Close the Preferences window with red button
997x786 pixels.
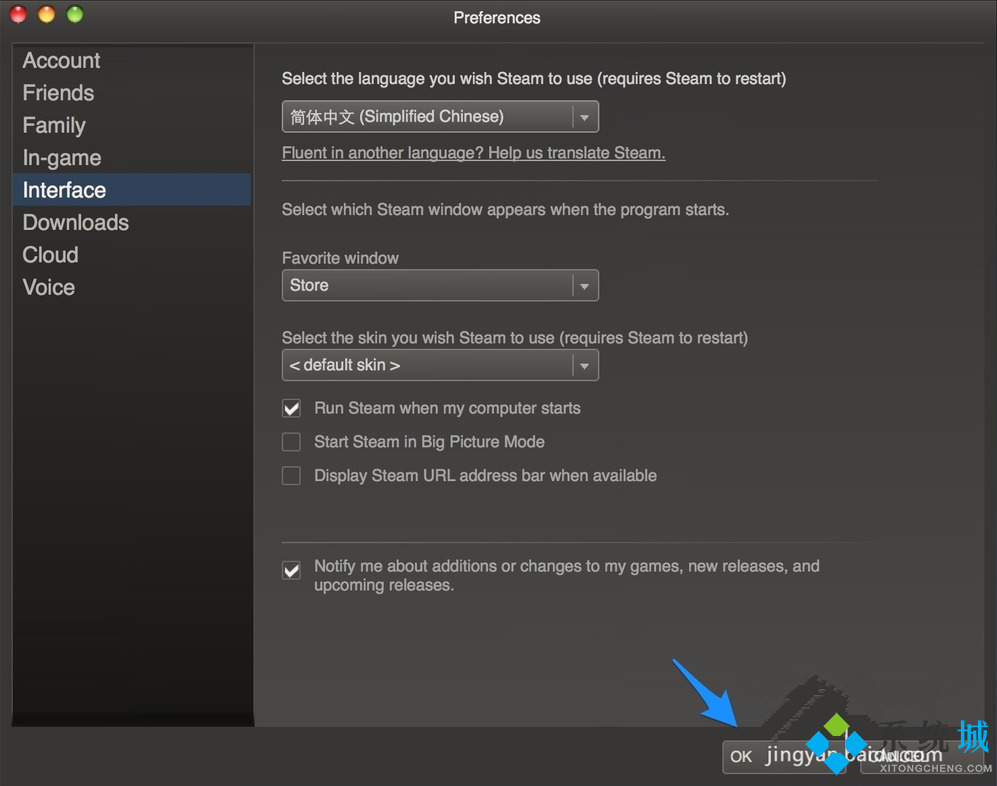coord(18,14)
